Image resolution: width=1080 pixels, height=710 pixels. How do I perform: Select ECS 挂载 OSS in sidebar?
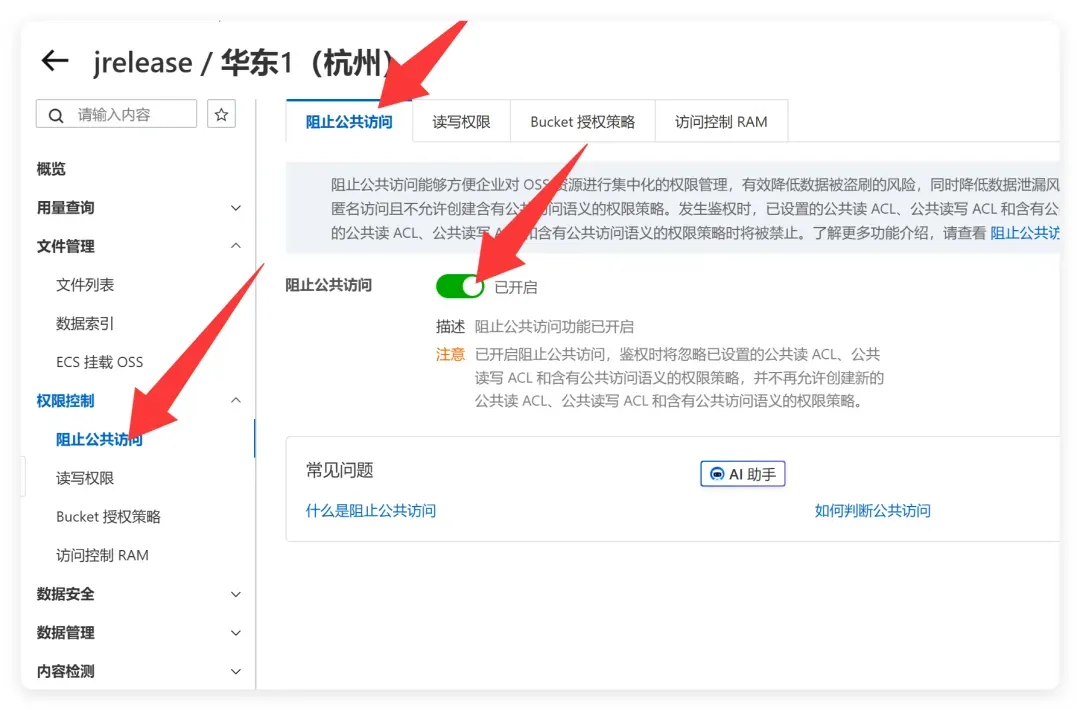click(x=99, y=362)
